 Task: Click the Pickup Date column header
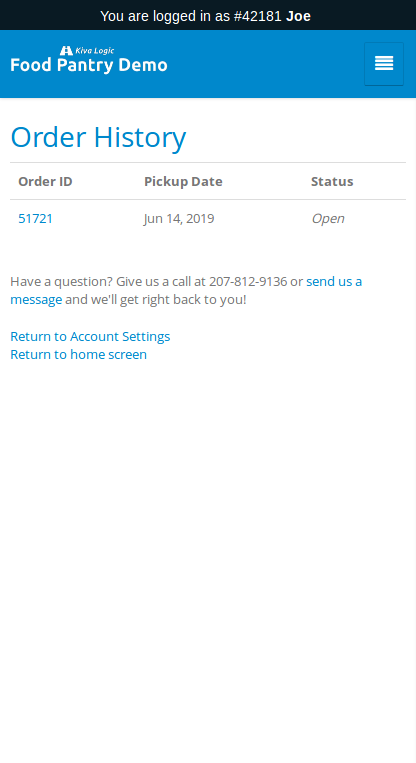pyautogui.click(x=183, y=182)
